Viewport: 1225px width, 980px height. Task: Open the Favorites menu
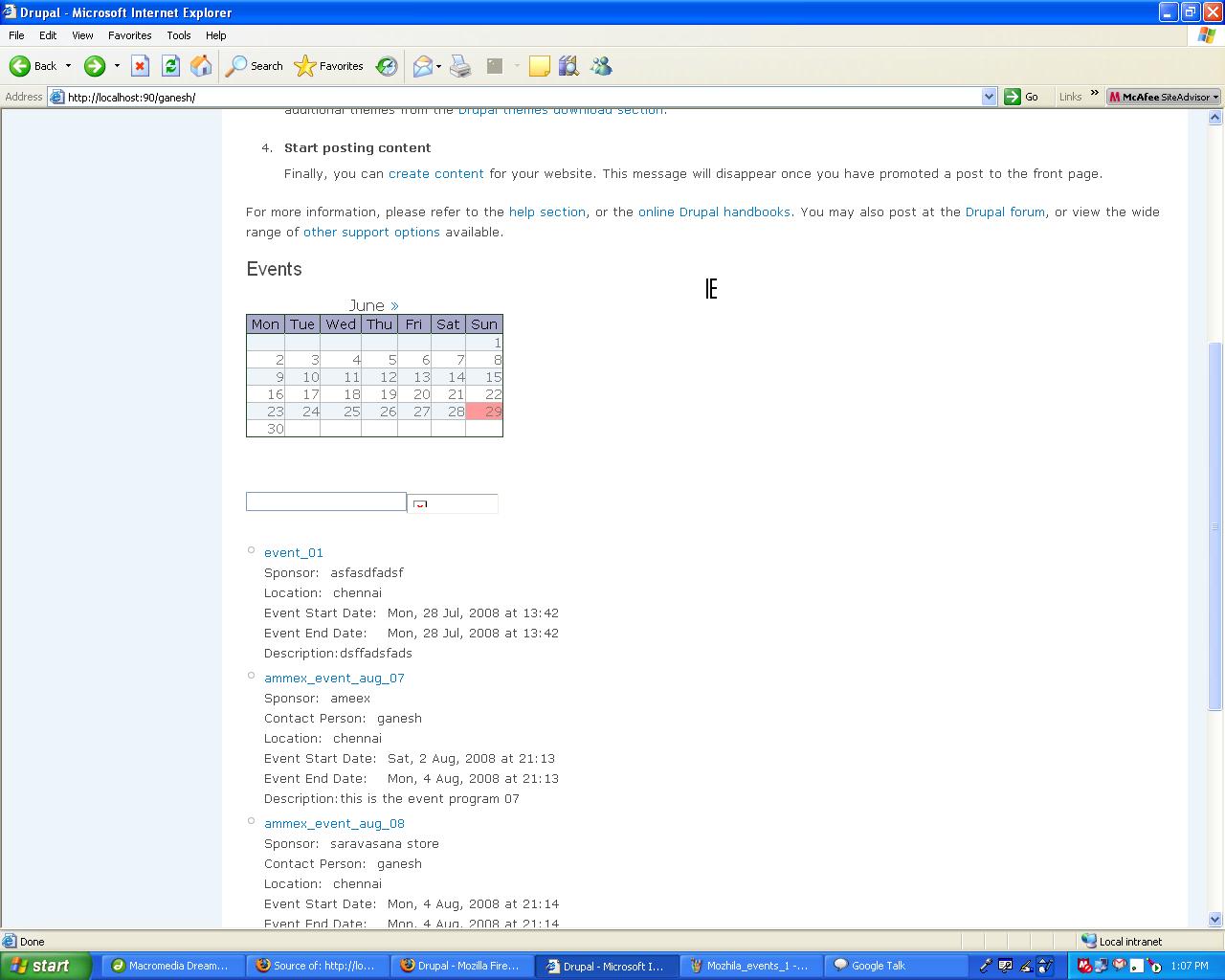pyautogui.click(x=130, y=35)
